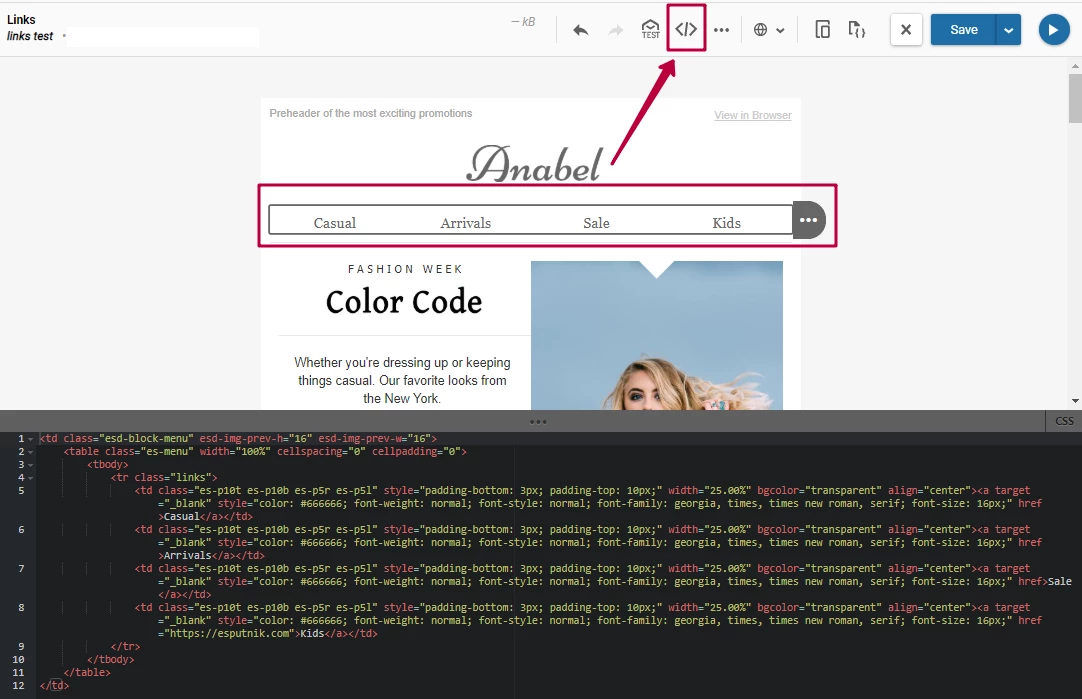Open the Save button dropdown arrow
The height and width of the screenshot is (699, 1082).
[x=1008, y=29]
